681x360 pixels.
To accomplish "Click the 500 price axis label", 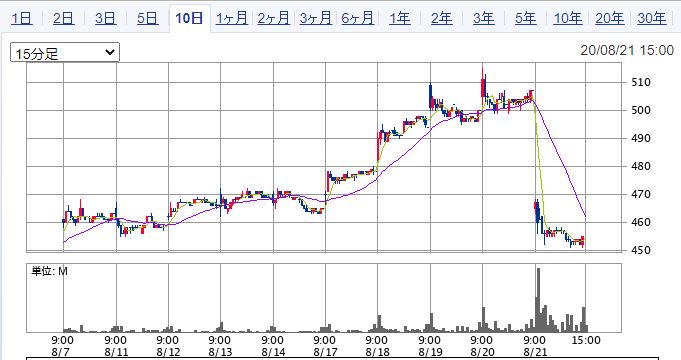I will tap(641, 110).
